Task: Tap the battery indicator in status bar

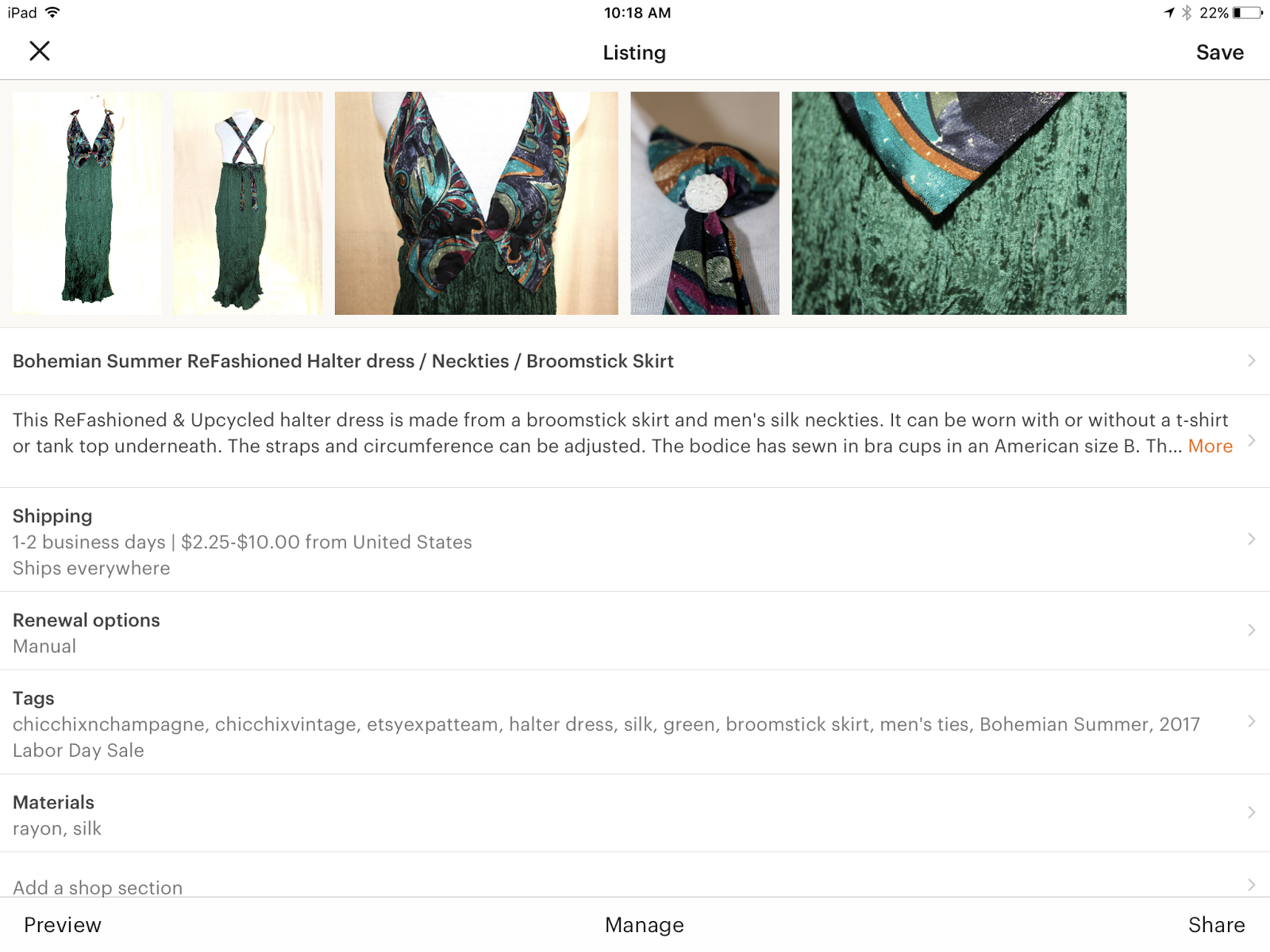Action: pos(1248,13)
